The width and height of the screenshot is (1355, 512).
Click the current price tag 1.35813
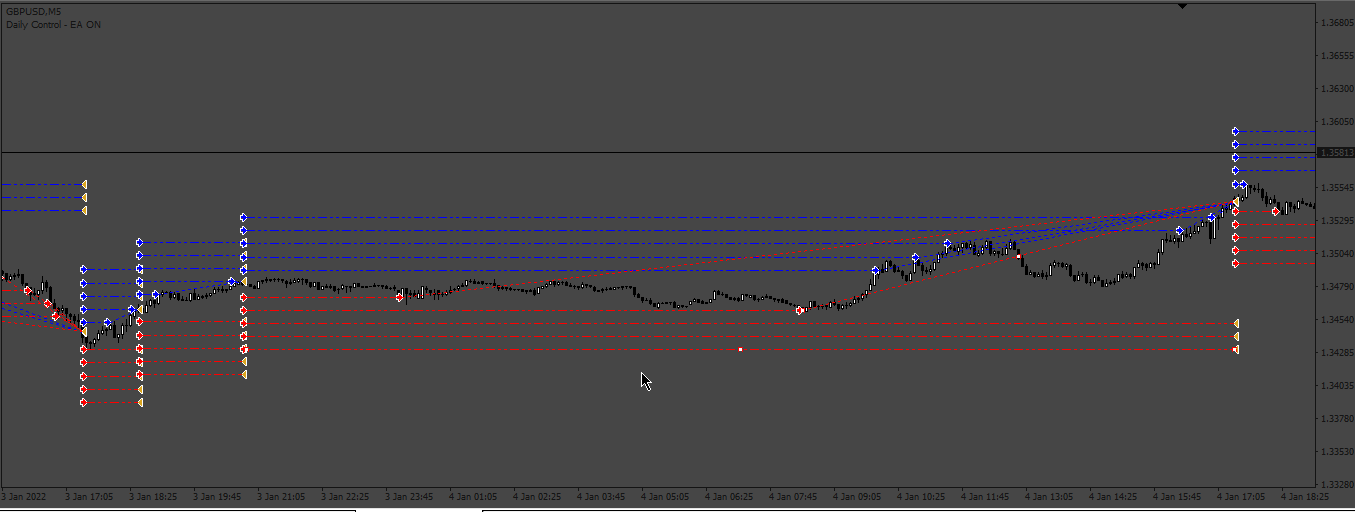coord(1336,153)
